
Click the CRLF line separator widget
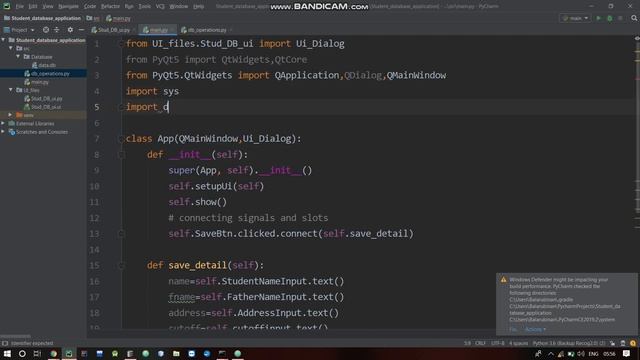pyautogui.click(x=480, y=343)
